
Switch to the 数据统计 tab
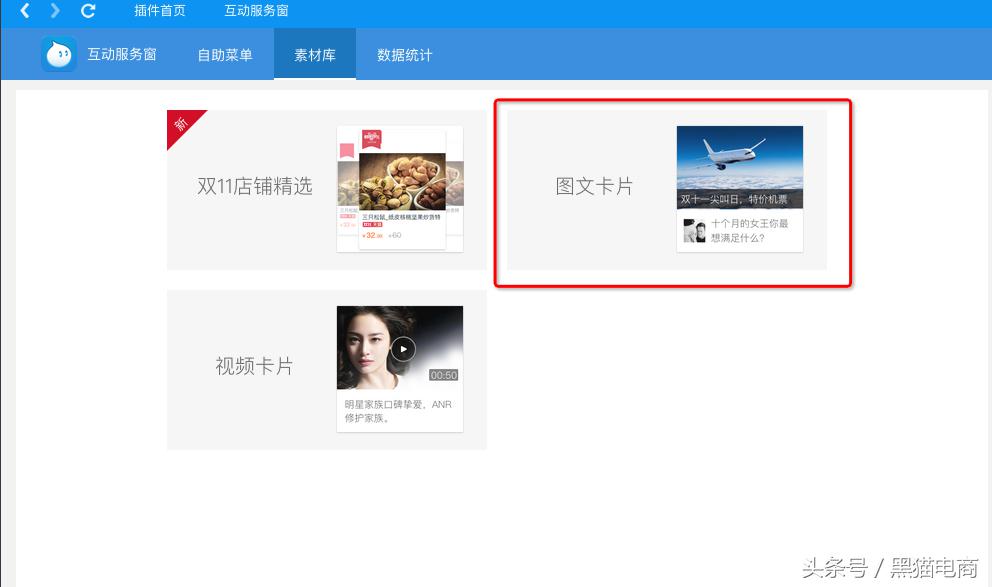(404, 54)
